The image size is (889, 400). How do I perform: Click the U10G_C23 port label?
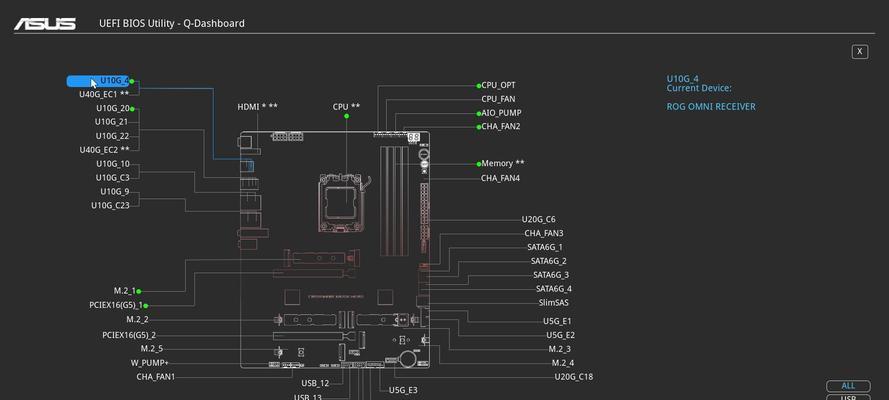110,205
